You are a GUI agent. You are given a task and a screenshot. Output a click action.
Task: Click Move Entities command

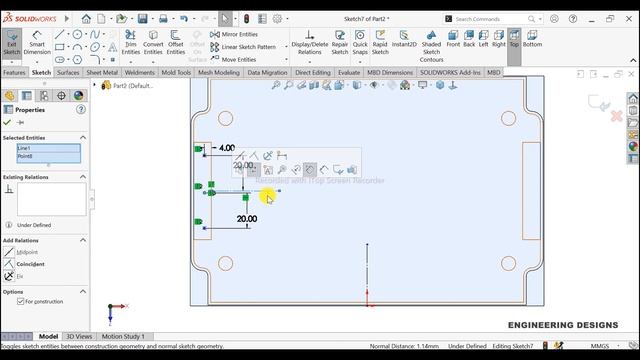coord(233,59)
